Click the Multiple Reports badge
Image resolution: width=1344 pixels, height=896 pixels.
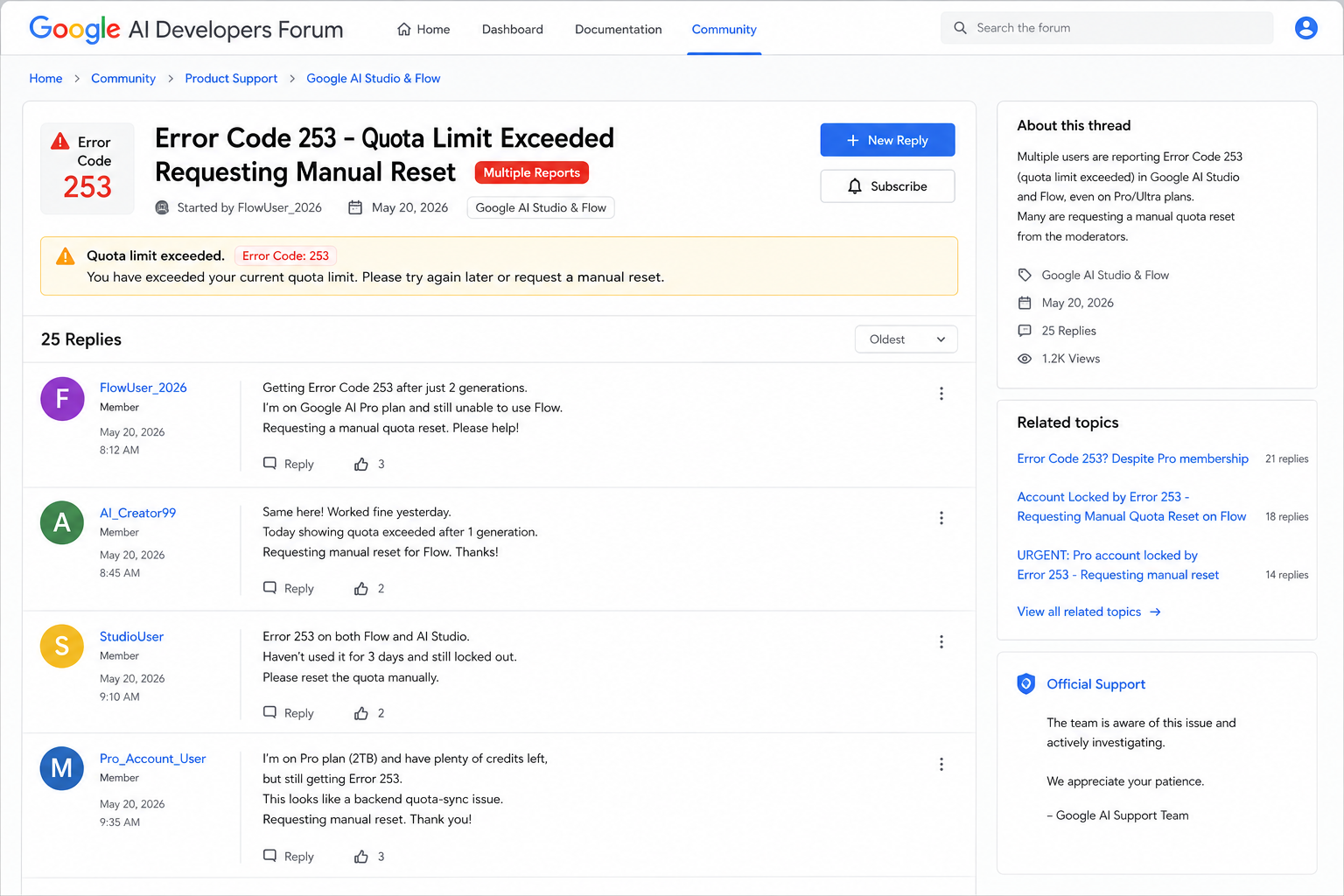532,172
